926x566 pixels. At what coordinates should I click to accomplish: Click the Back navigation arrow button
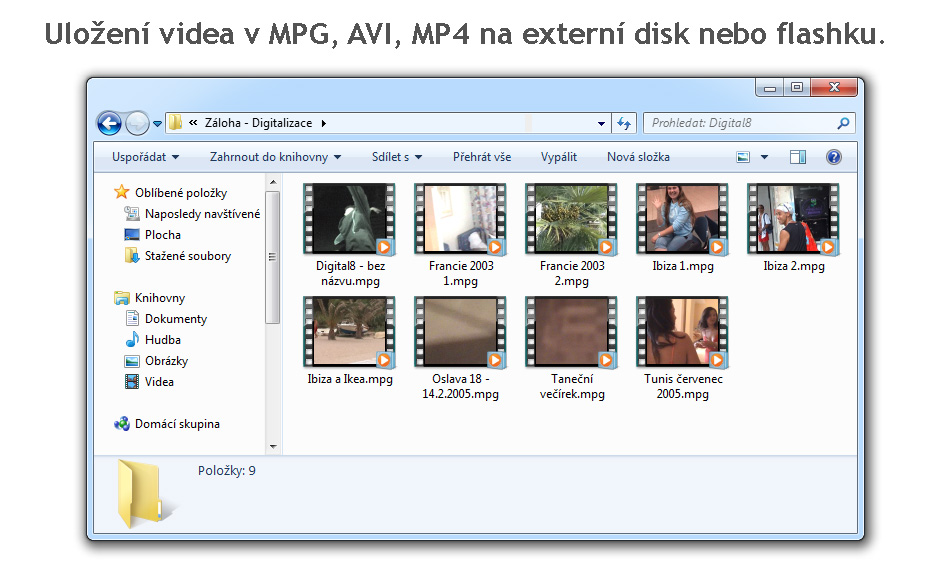coord(109,123)
